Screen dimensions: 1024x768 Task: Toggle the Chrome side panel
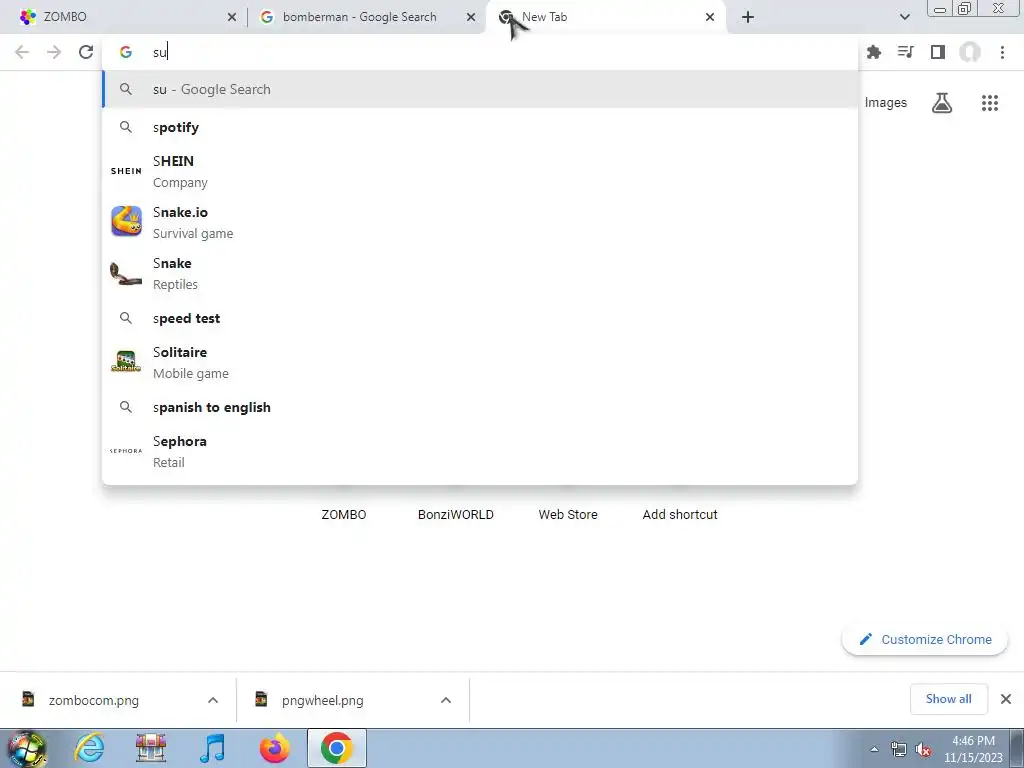(938, 52)
